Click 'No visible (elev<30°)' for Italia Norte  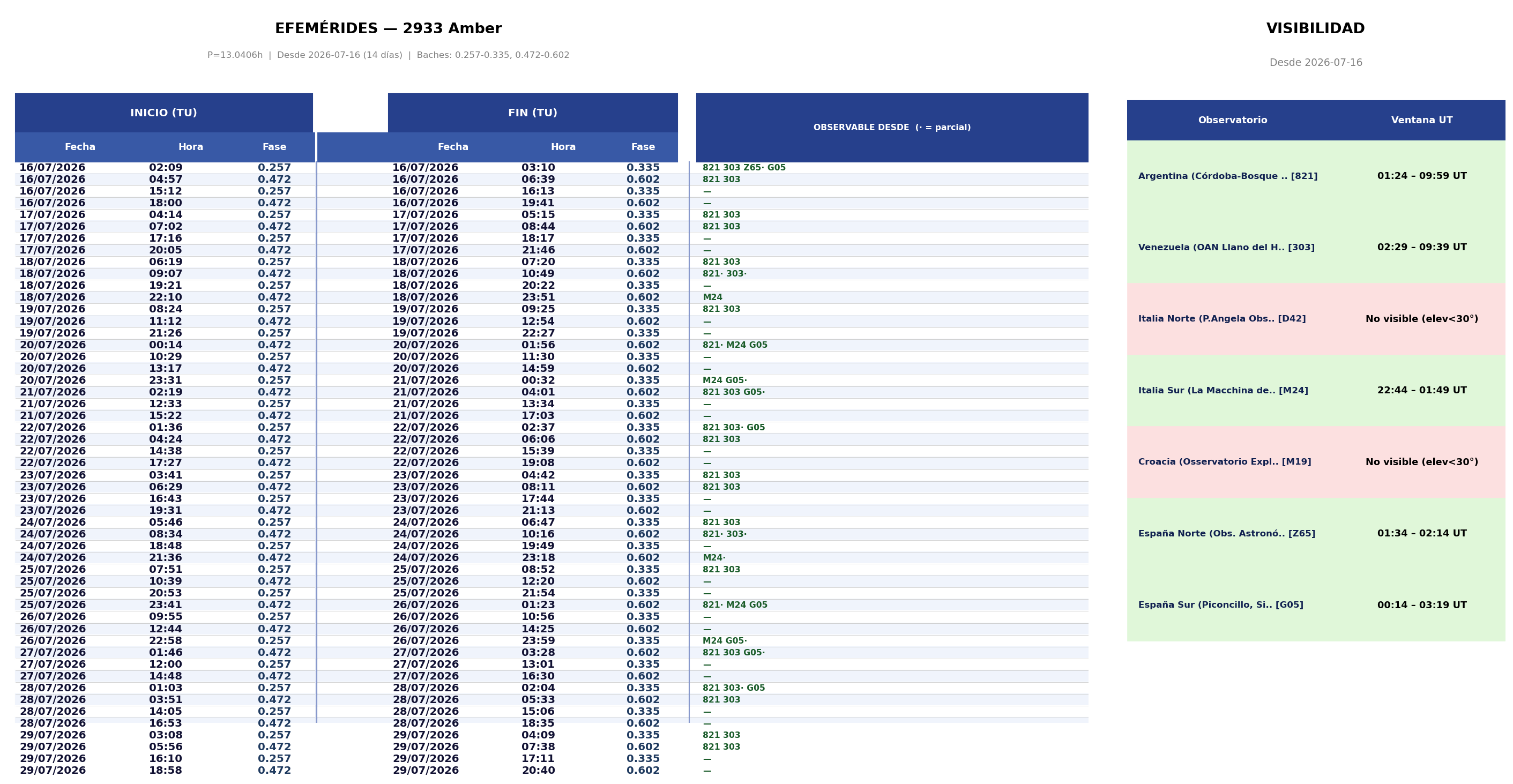click(x=1422, y=319)
